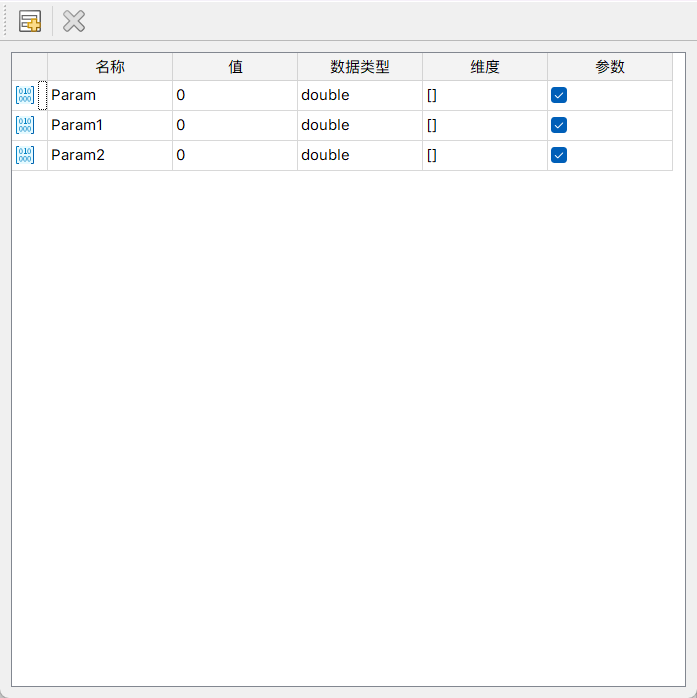697x698 pixels.
Task: Toggle the 参数 checkbox in Param1 row
Action: click(x=559, y=125)
